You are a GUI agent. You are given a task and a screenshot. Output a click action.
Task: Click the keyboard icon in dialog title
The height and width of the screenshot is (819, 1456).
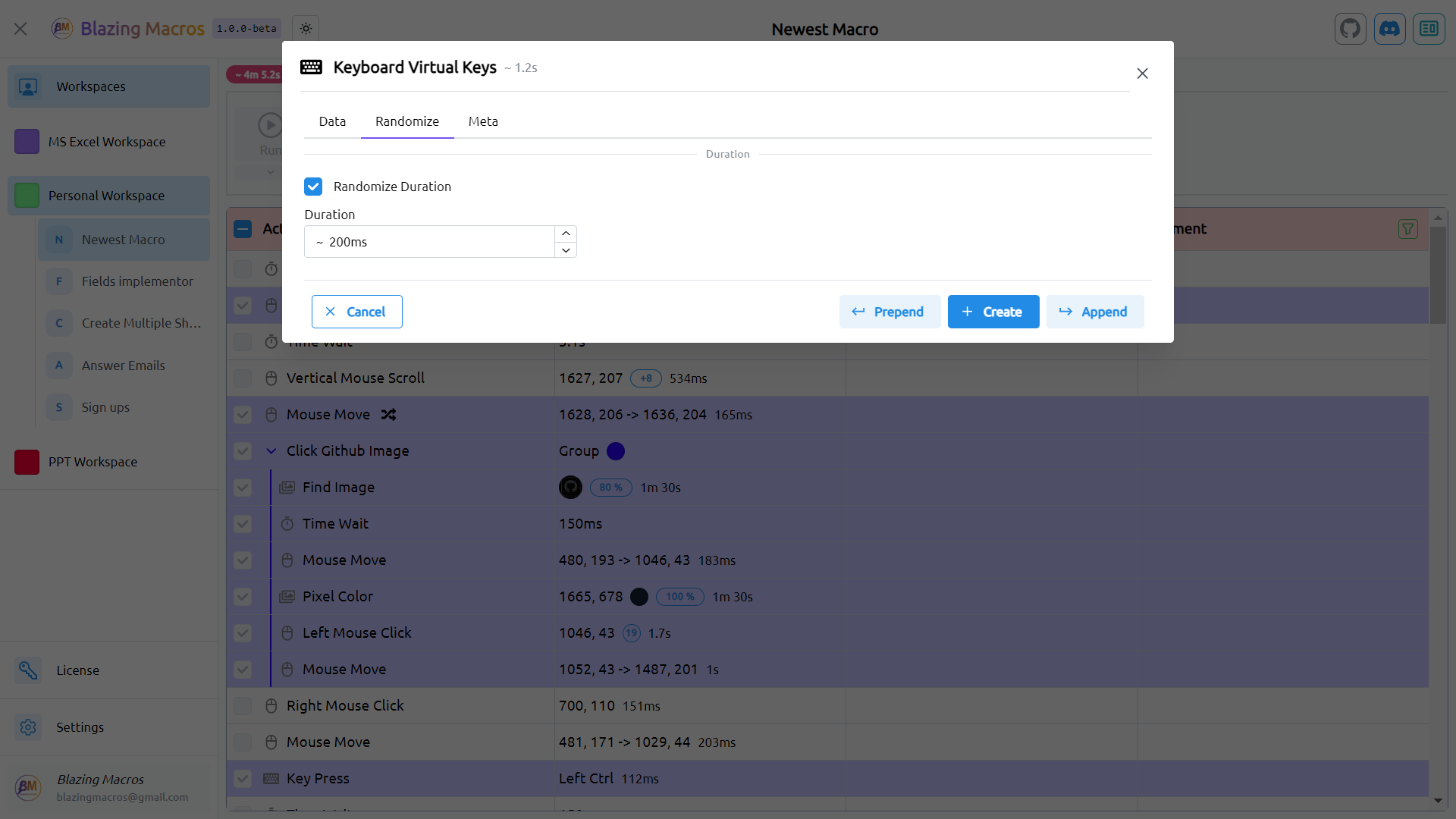(x=311, y=67)
